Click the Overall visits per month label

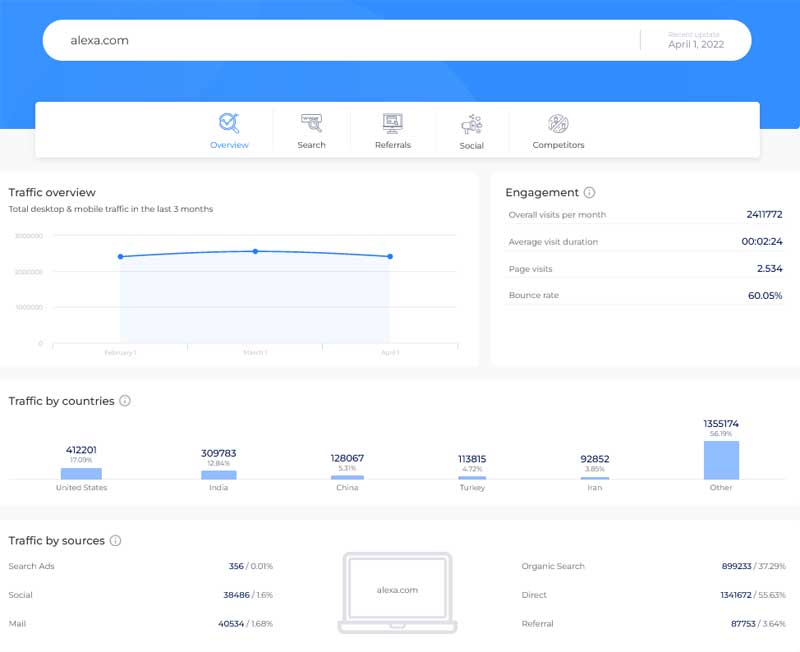557,215
